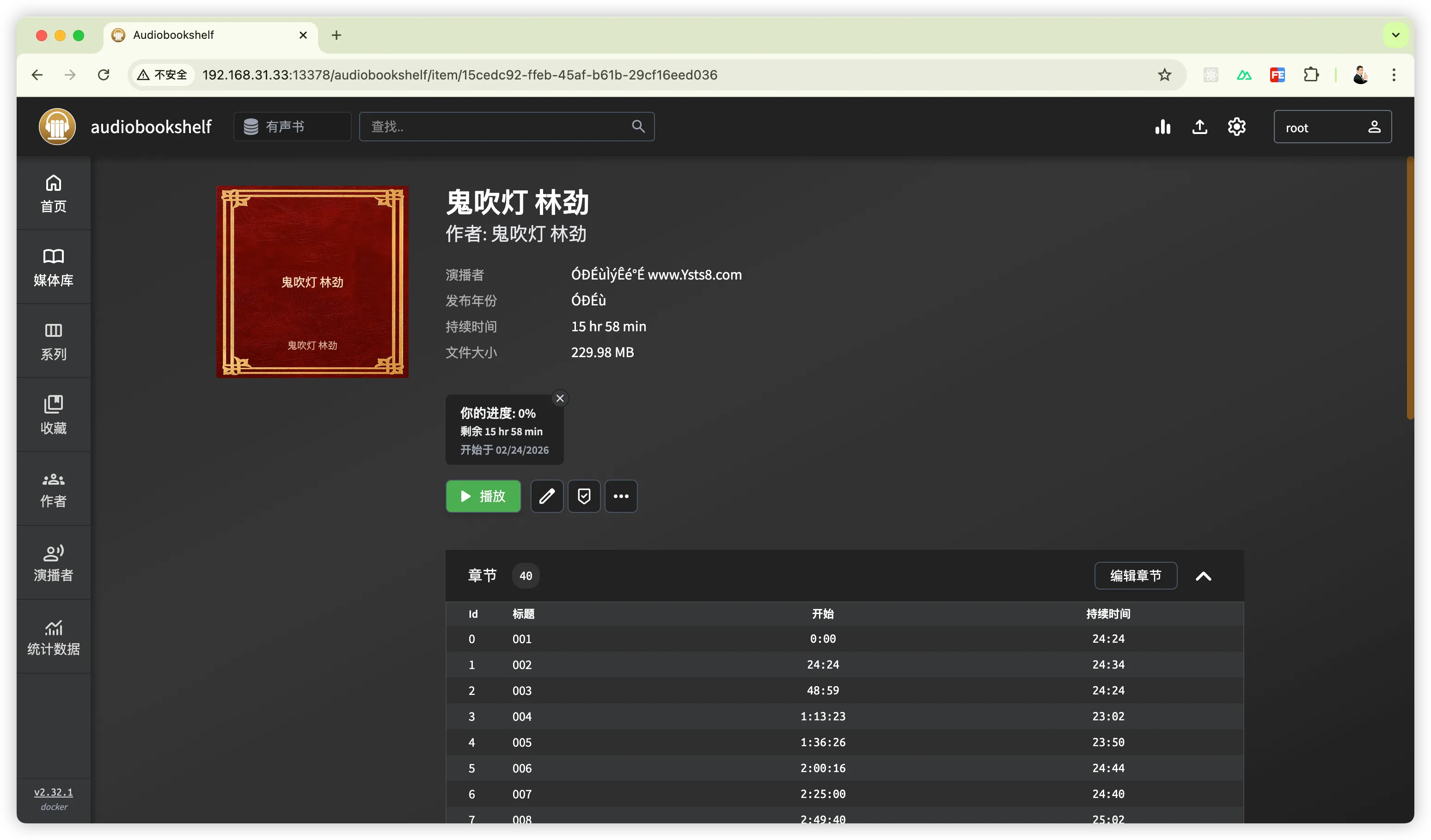
Task: Dismiss the progress box with X
Action: 560,398
